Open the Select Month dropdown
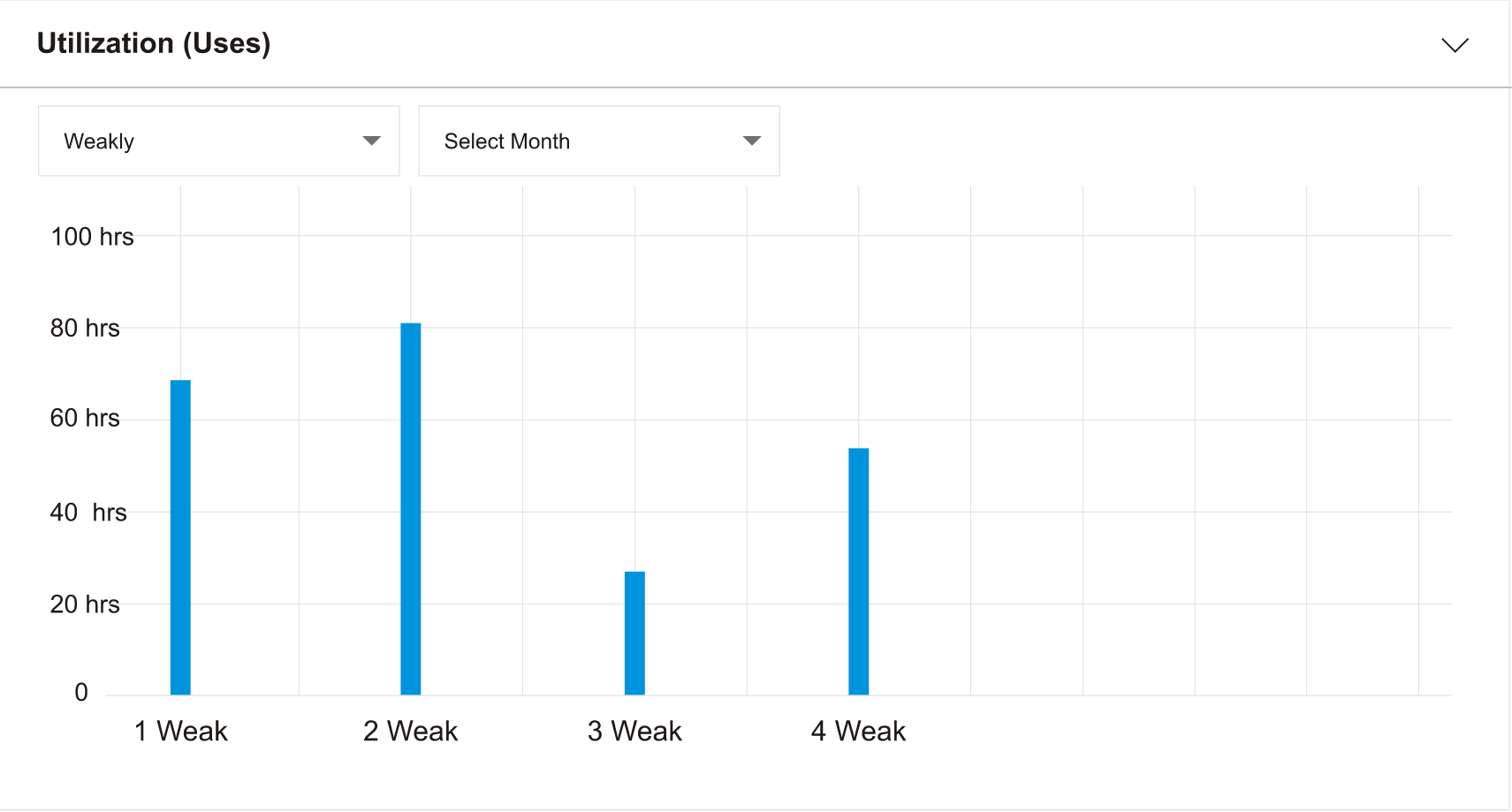 [x=598, y=141]
